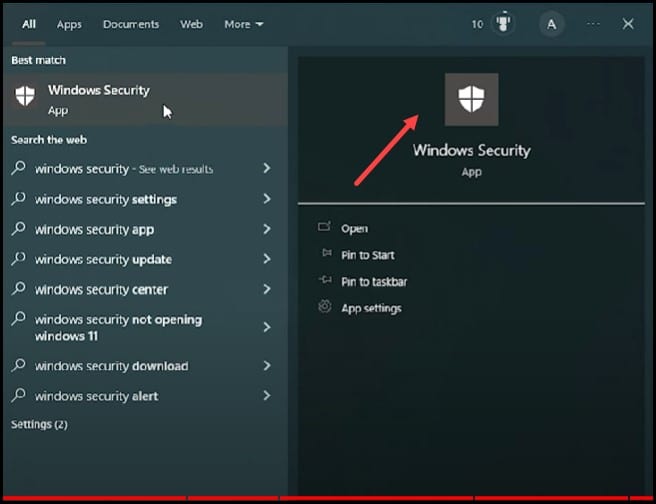656x504 pixels.
Task: Expand the More dropdown
Action: [x=243, y=24]
